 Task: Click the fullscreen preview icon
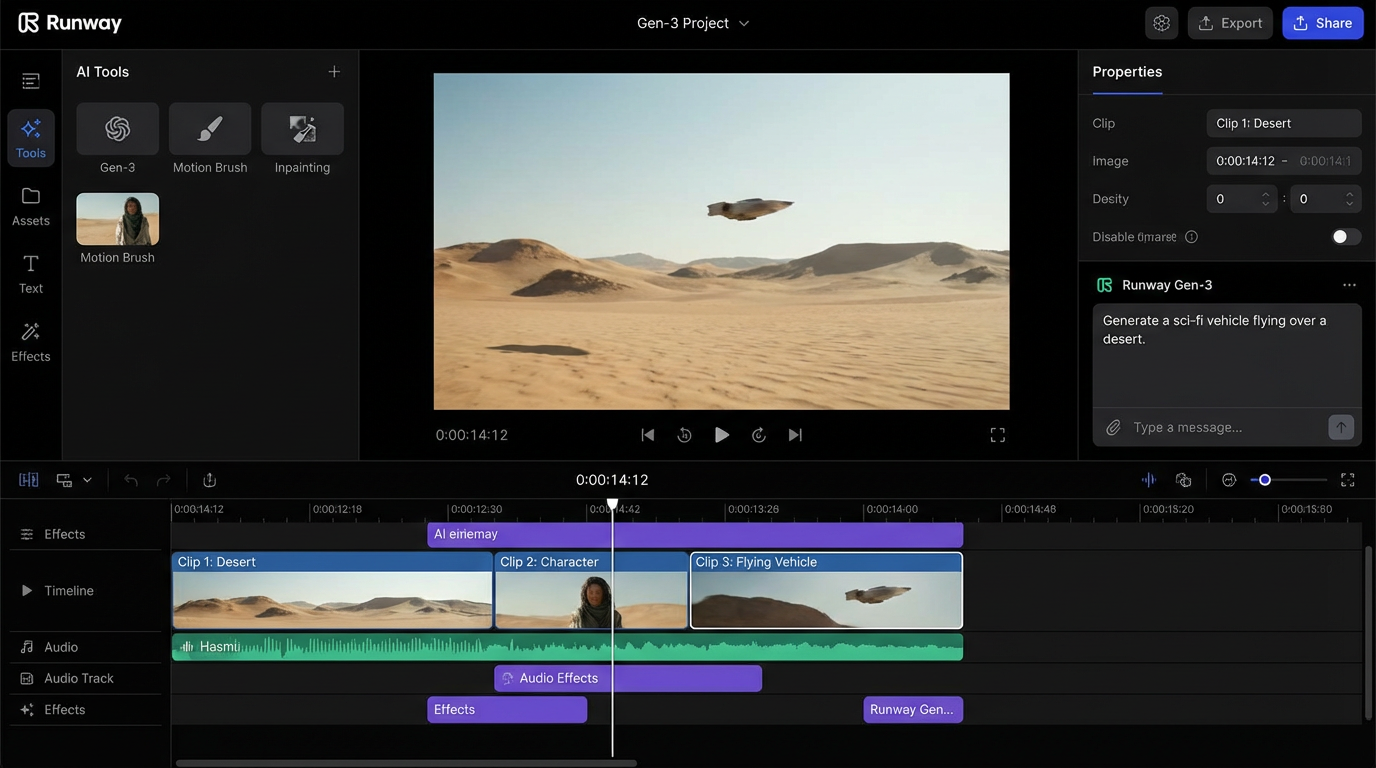click(997, 435)
